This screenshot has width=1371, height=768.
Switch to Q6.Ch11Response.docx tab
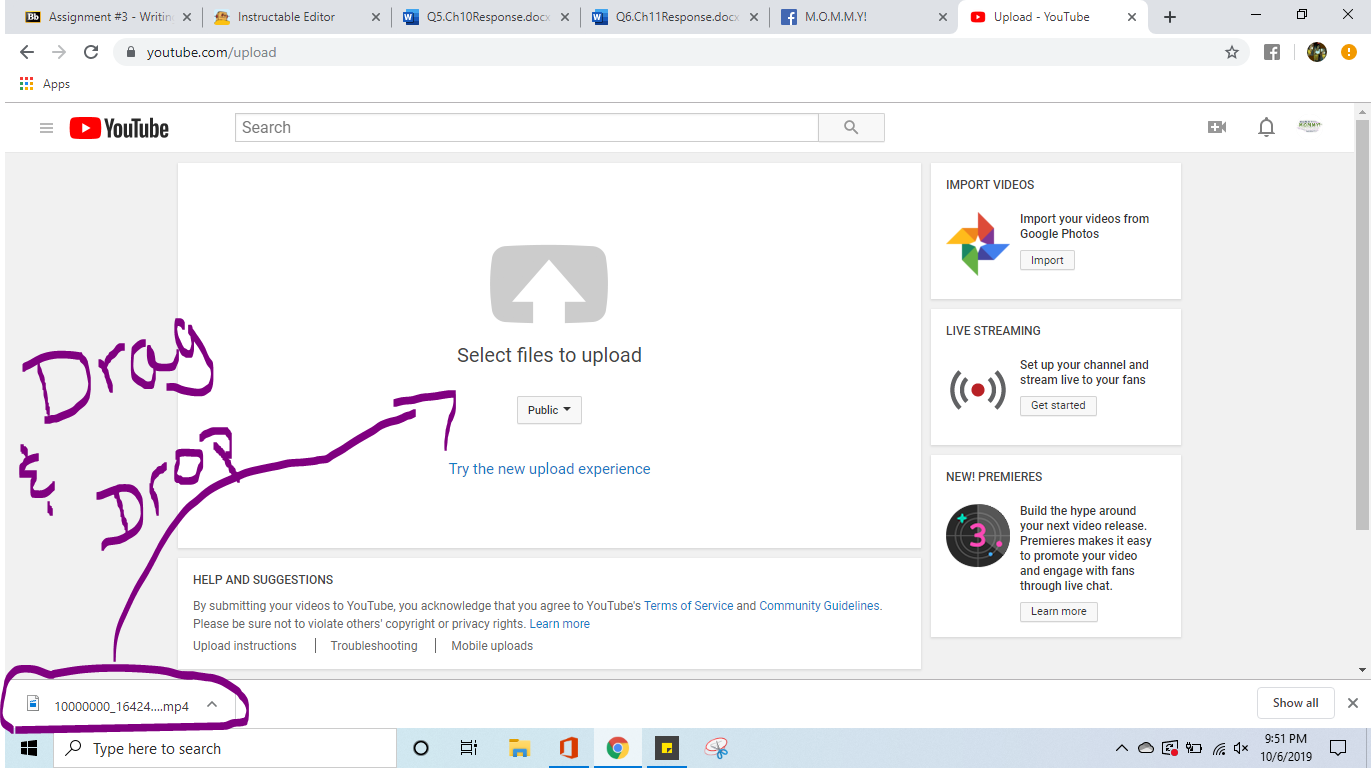(675, 17)
